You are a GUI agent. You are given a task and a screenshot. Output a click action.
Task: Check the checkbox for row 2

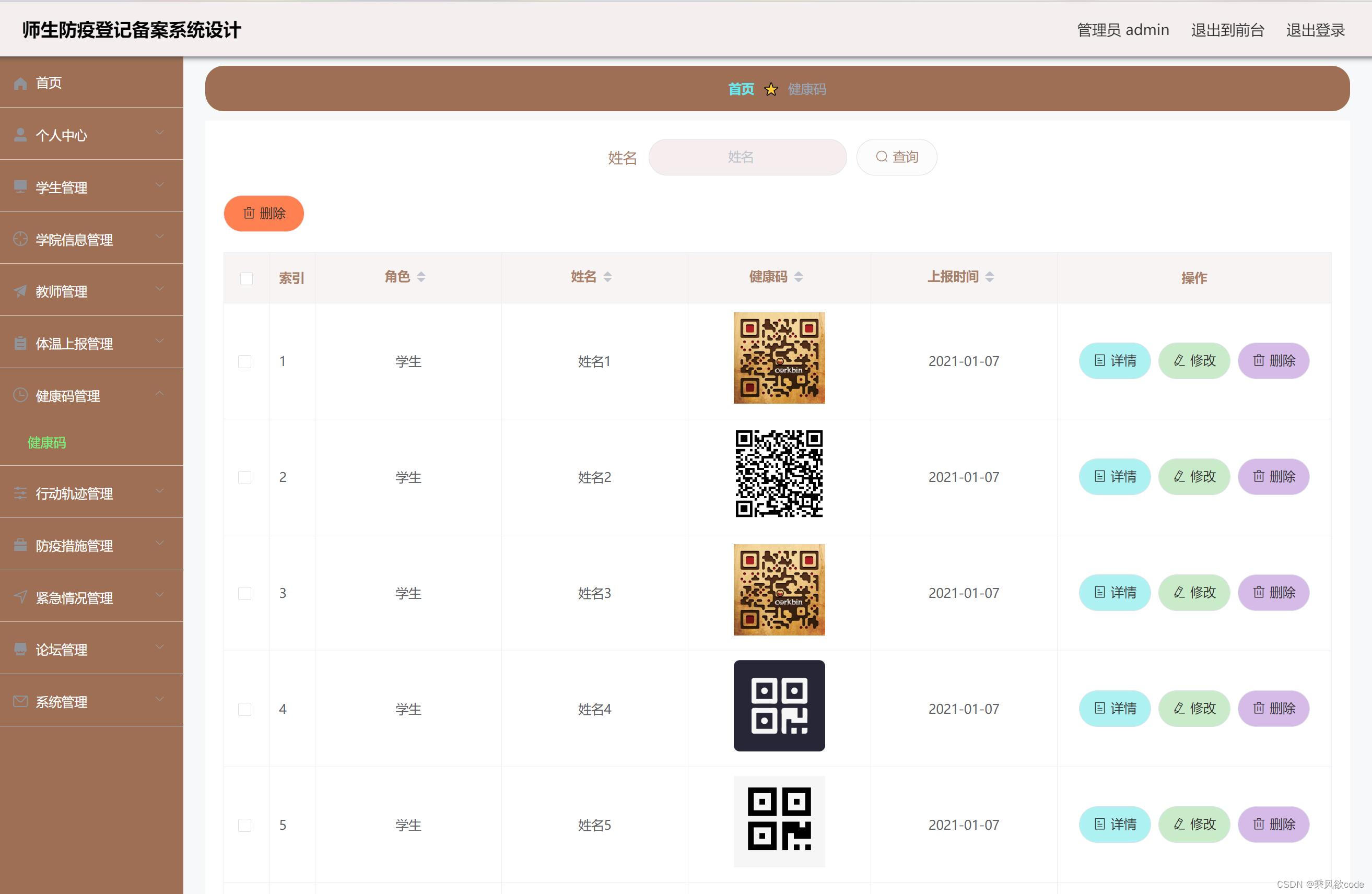244,477
